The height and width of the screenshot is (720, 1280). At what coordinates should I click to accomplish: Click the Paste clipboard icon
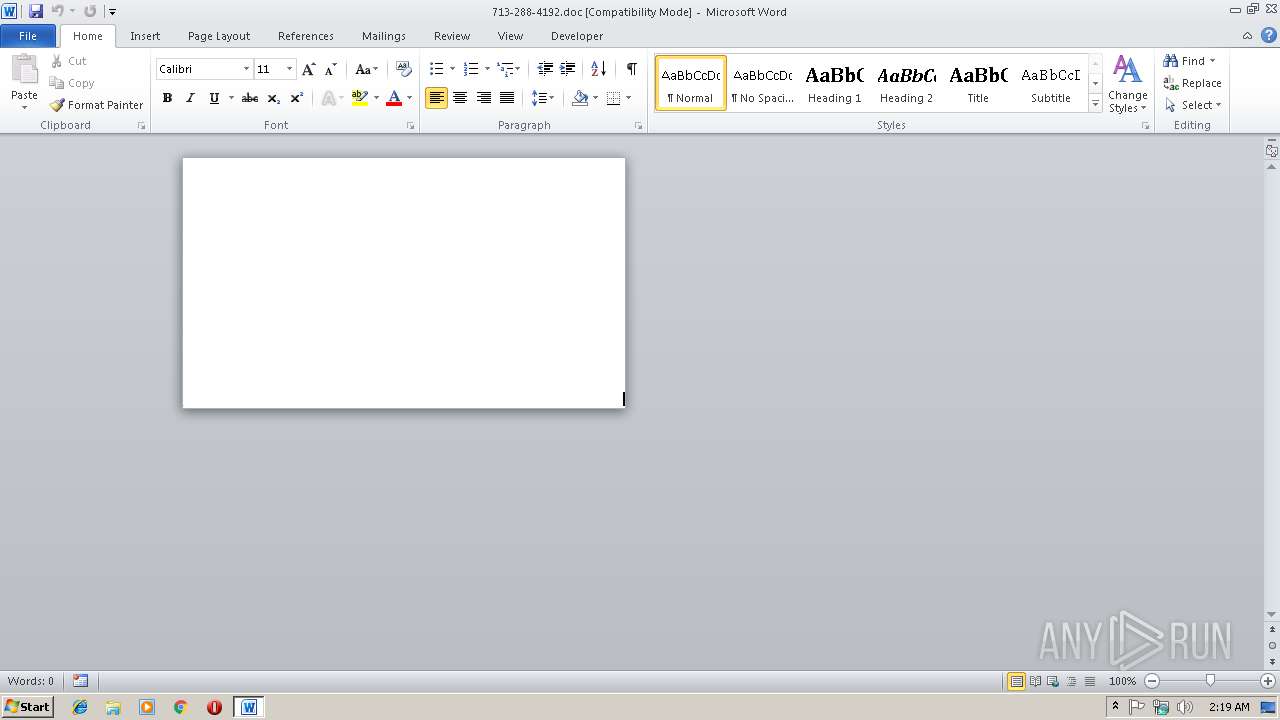pos(24,70)
